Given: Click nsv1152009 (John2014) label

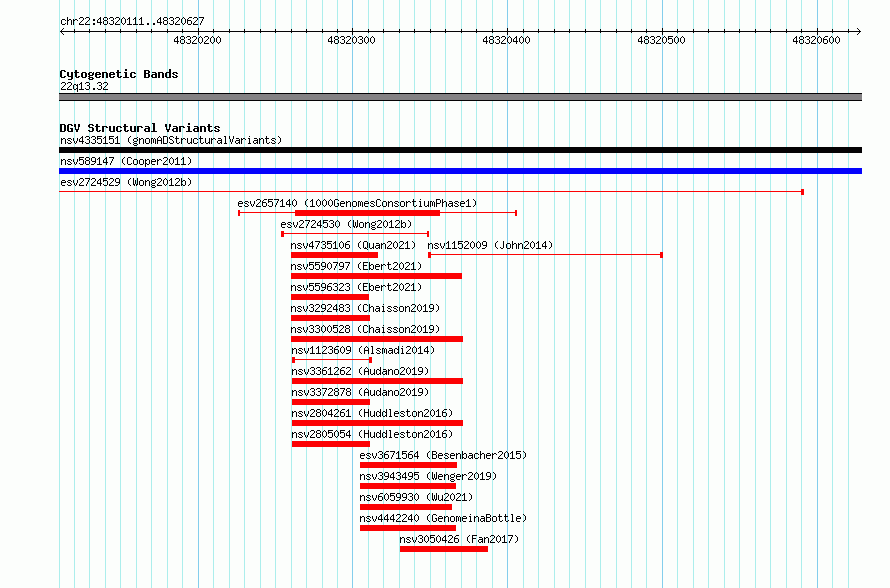Looking at the screenshot, I should click(x=490, y=245).
